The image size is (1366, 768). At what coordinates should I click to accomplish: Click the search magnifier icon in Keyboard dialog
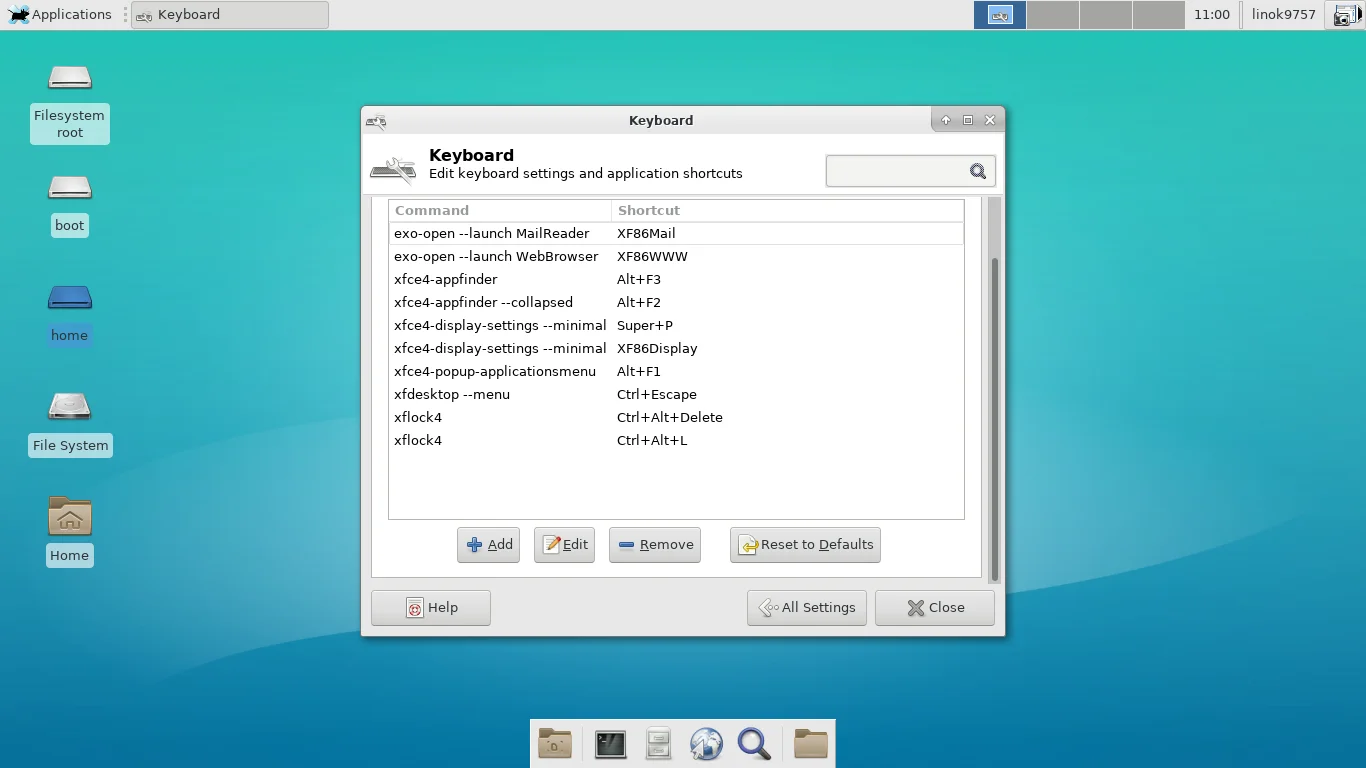pos(978,171)
